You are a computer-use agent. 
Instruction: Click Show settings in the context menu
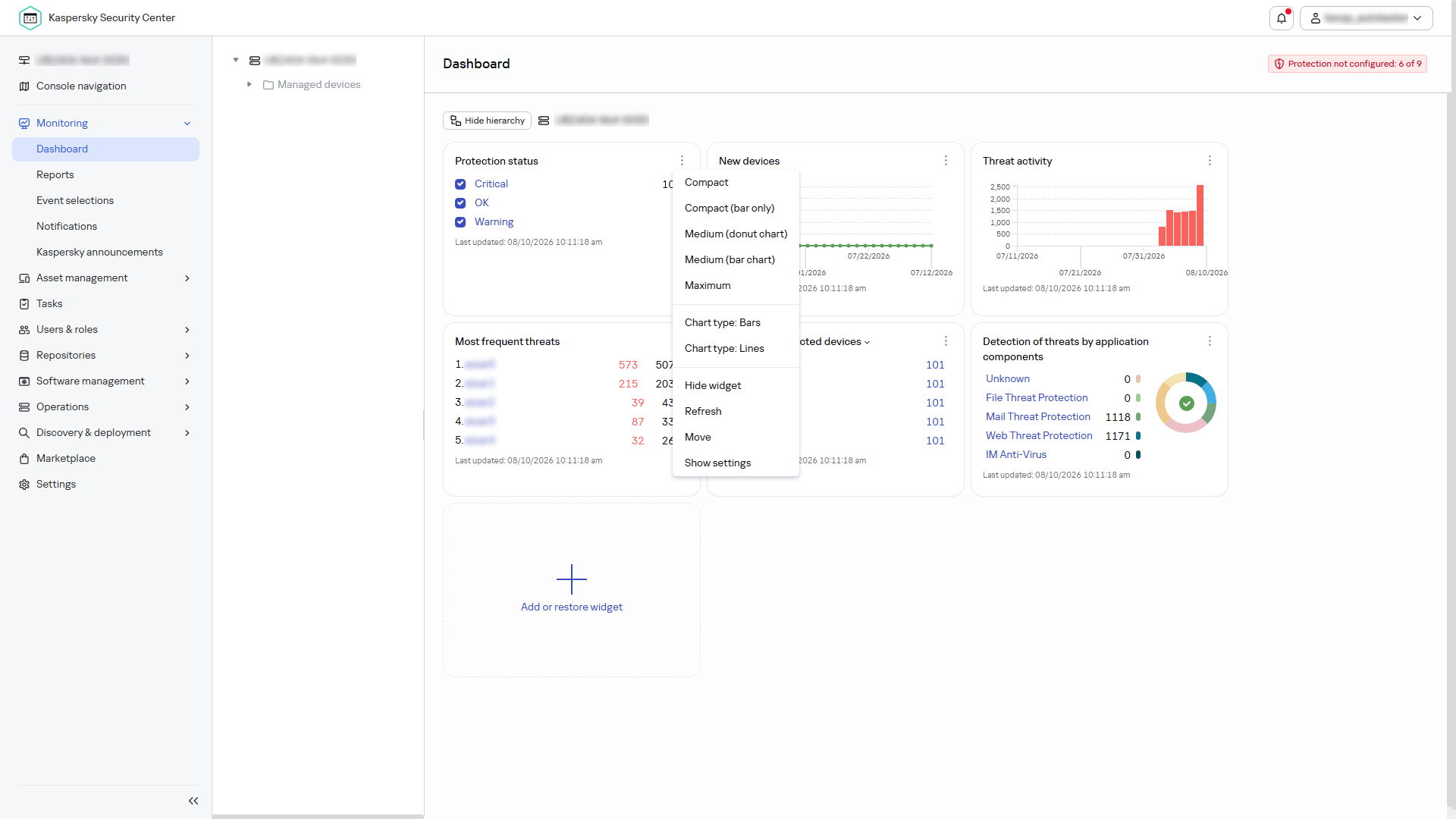tap(736, 463)
